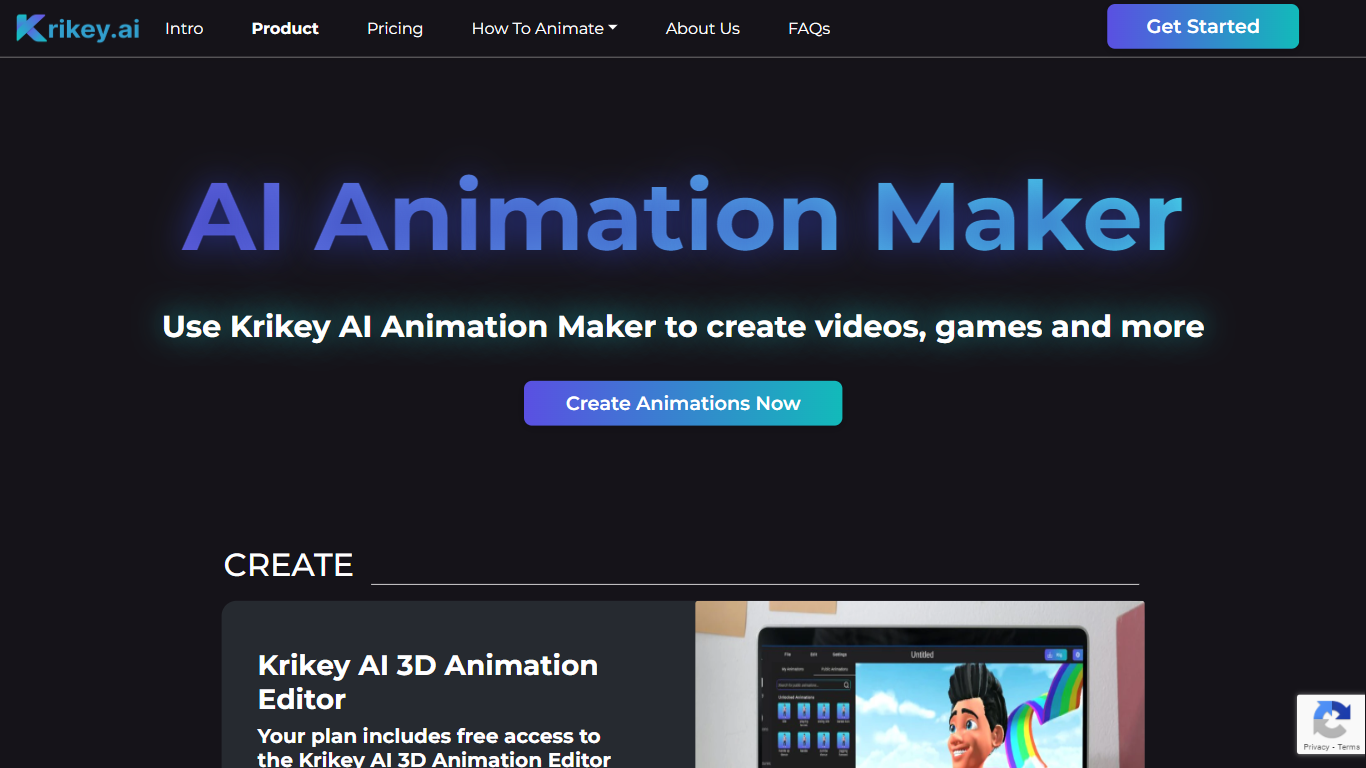Click the cartoon character's face in preview
1366x768 pixels.
click(x=972, y=728)
